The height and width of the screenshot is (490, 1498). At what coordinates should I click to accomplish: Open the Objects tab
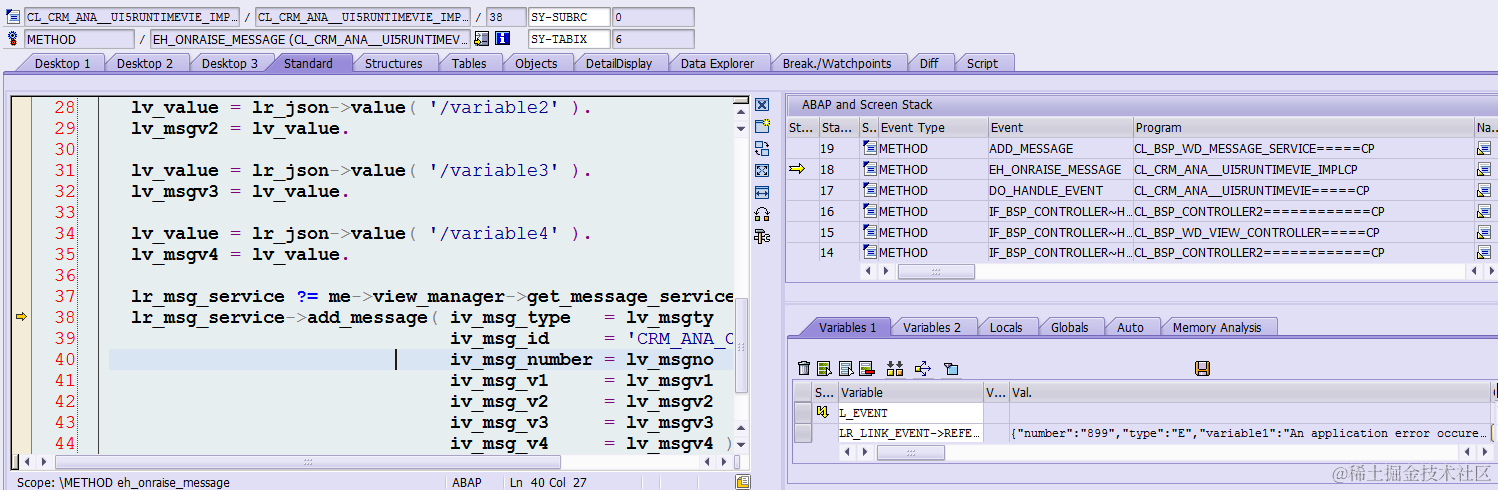[536, 63]
